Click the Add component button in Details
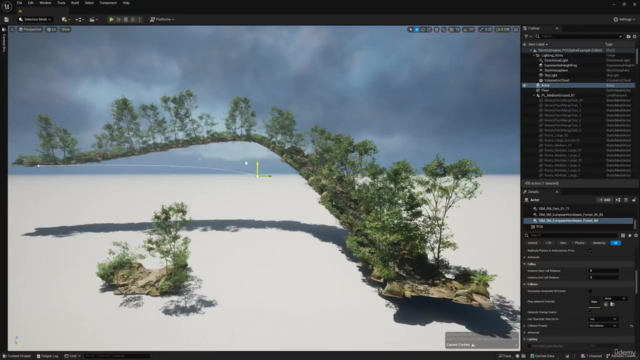This screenshot has height=360, width=640. point(604,200)
